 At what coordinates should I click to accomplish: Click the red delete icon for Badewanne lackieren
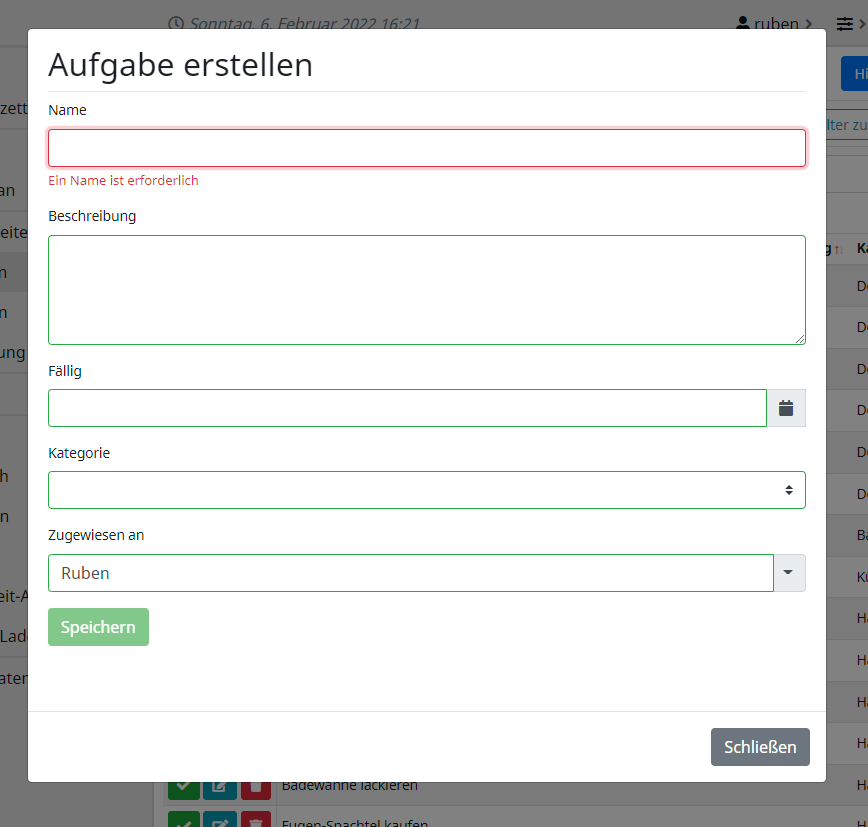tap(256, 790)
